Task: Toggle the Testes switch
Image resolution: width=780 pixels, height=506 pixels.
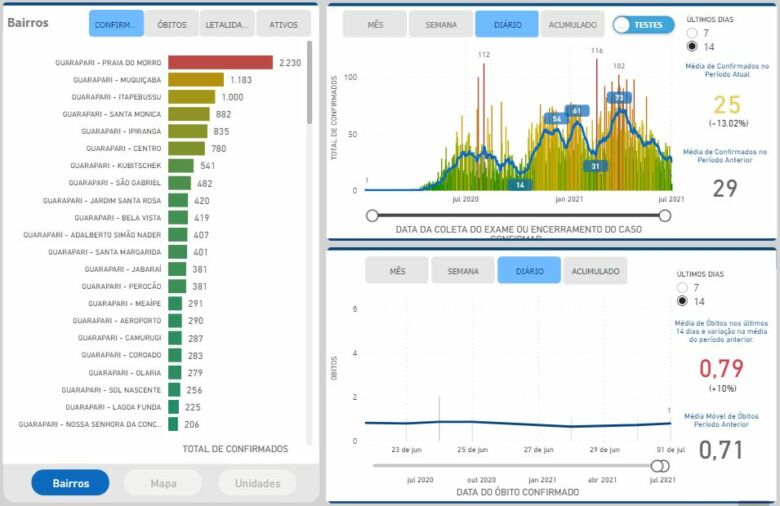Action: point(643,25)
